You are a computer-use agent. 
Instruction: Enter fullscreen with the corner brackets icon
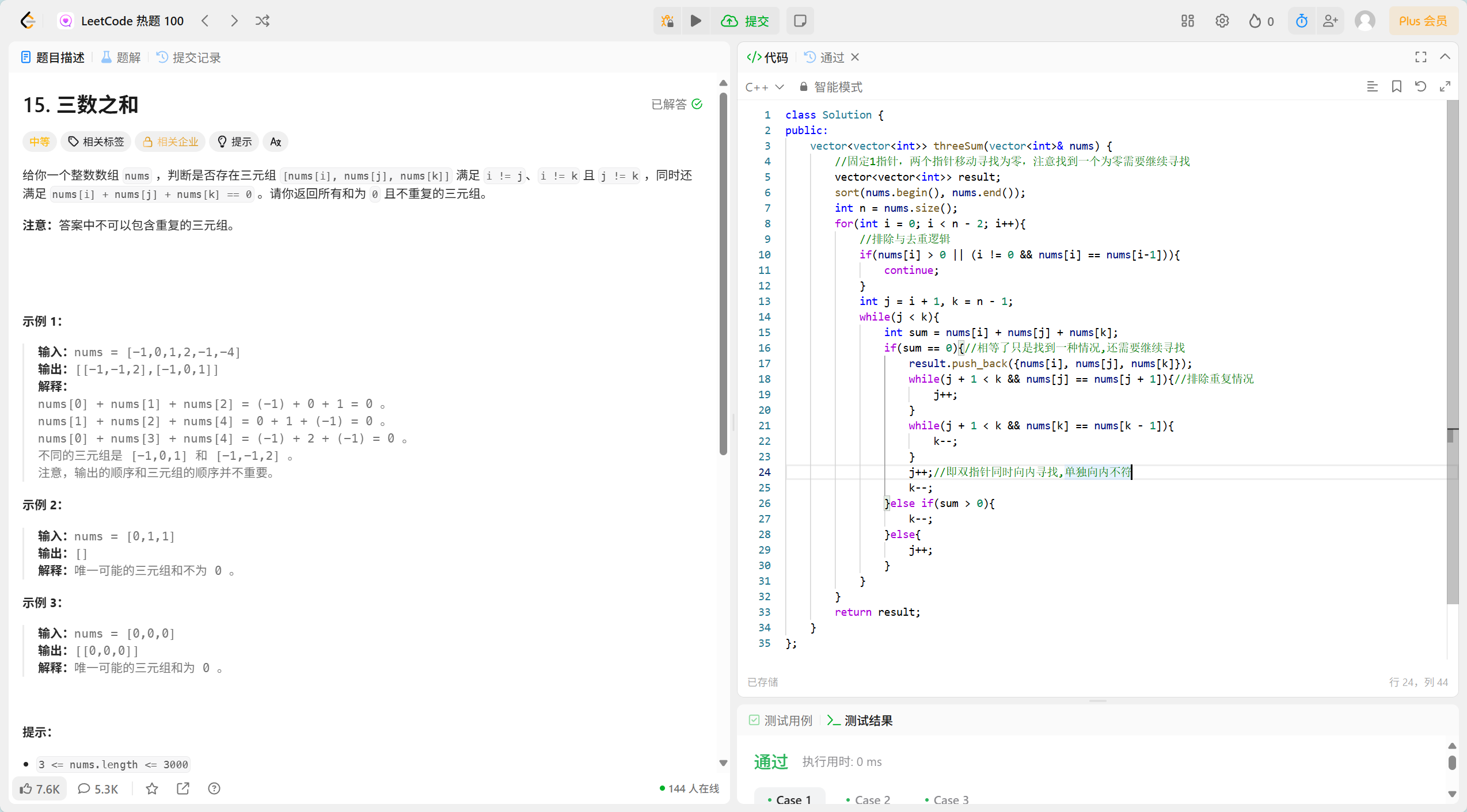1420,57
